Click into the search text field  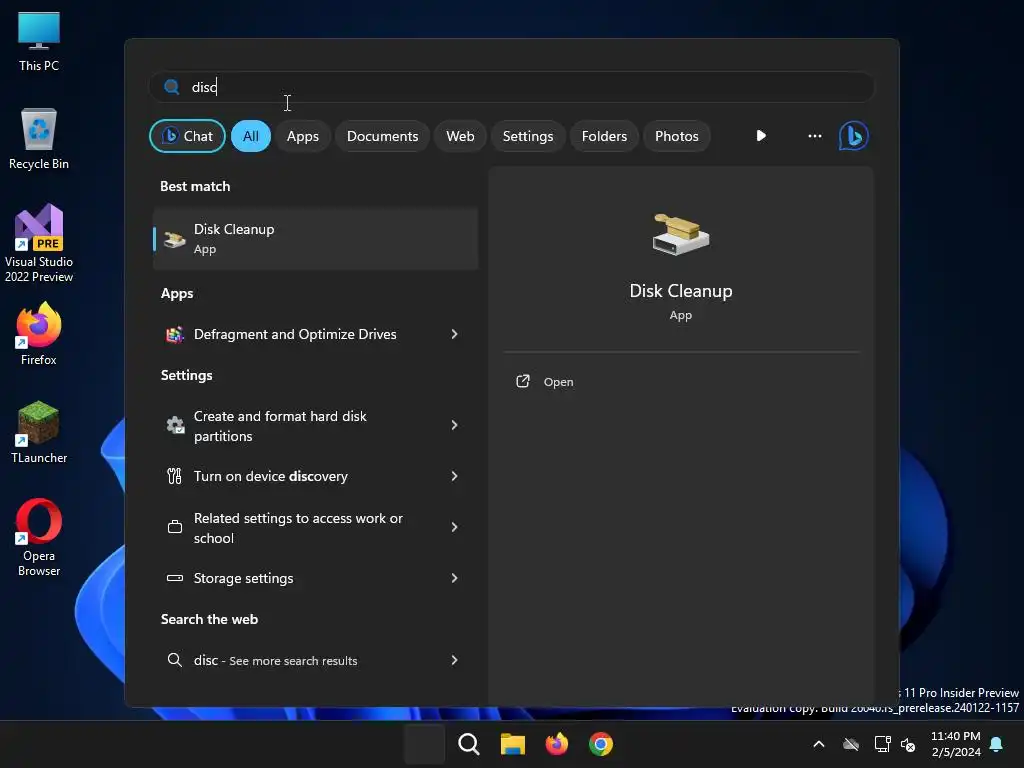512,87
